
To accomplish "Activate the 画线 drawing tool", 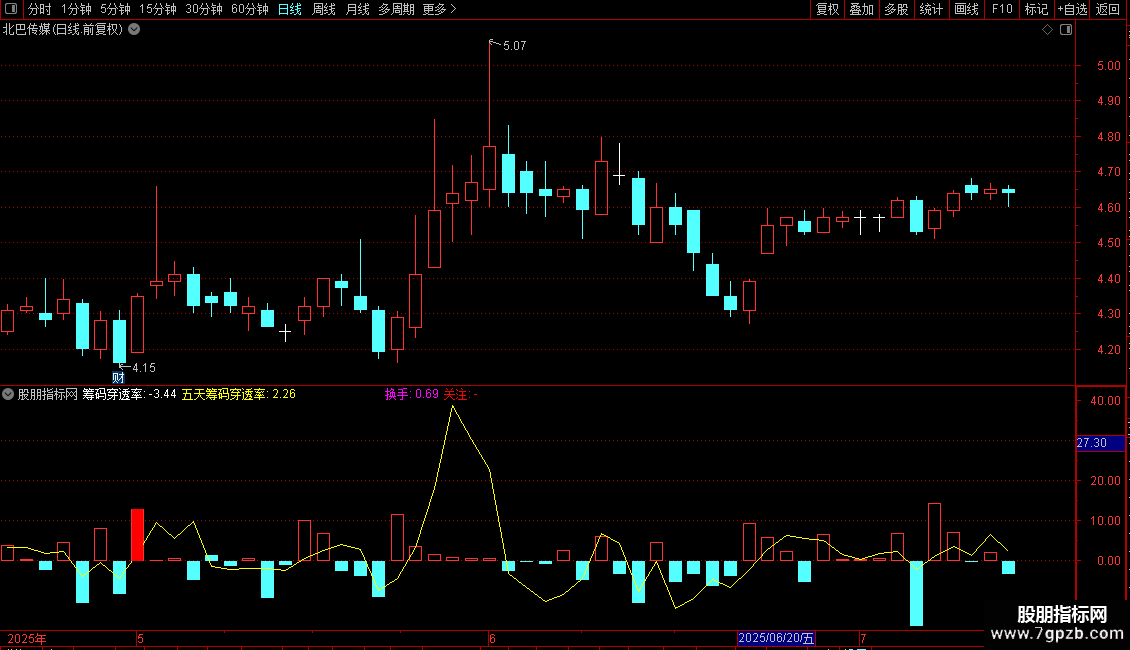I will 966,9.
